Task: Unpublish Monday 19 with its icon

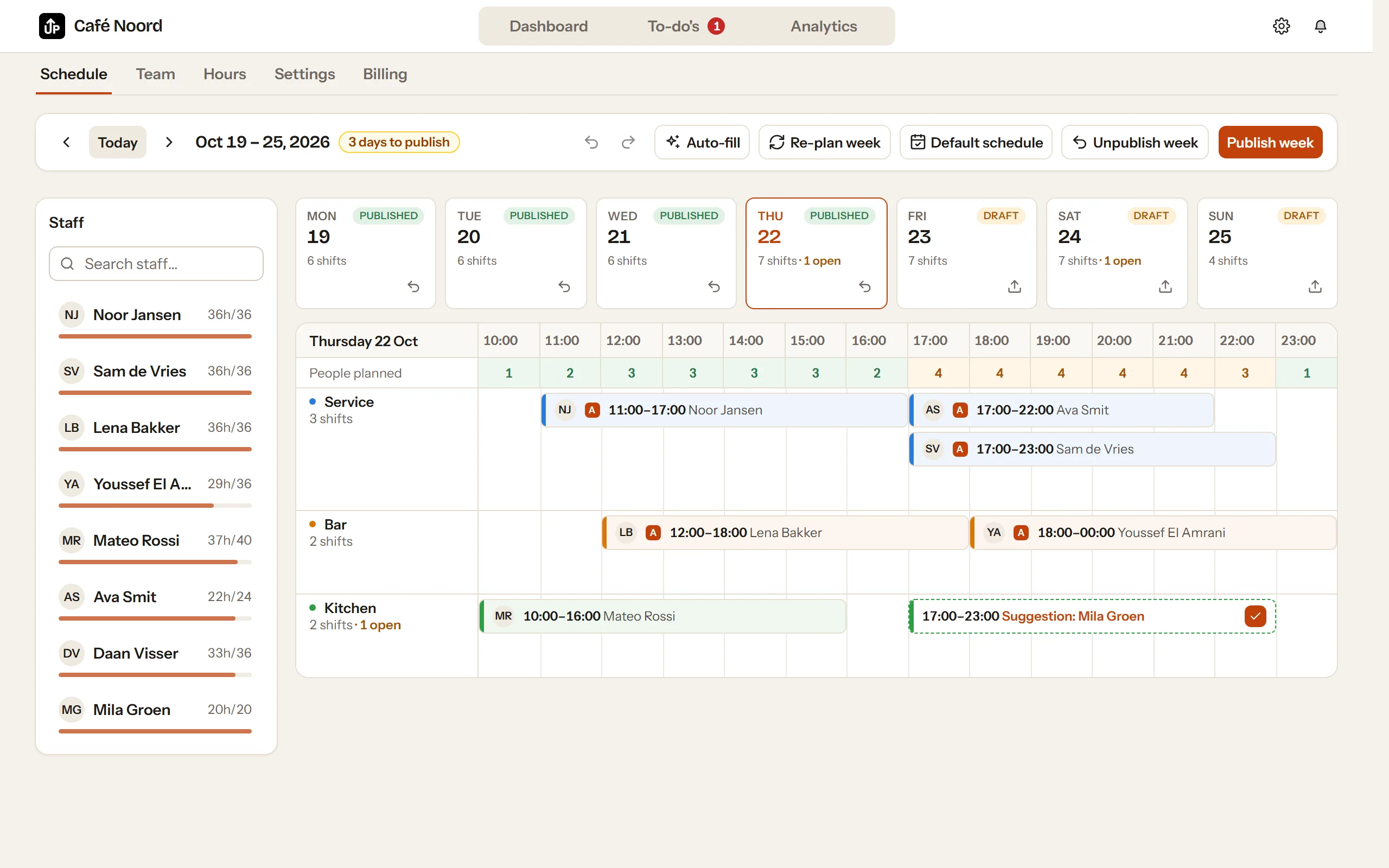Action: point(413,286)
